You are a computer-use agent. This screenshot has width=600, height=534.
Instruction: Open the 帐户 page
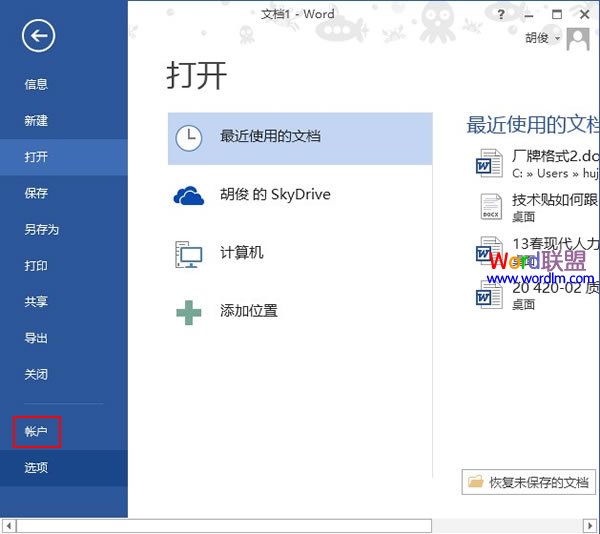coord(64,432)
